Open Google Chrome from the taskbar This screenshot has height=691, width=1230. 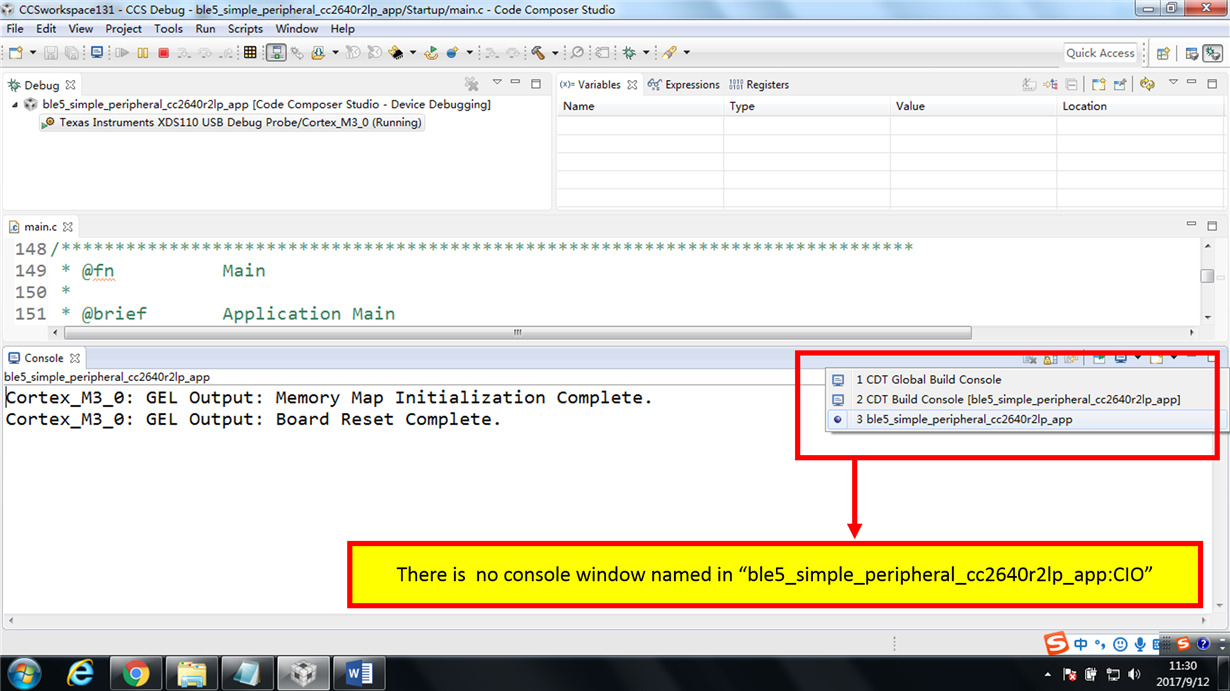136,673
